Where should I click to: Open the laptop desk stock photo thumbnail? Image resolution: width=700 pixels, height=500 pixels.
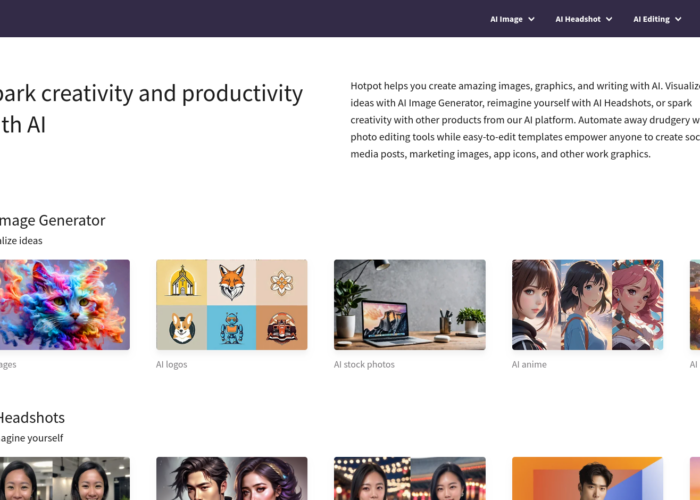coord(410,304)
